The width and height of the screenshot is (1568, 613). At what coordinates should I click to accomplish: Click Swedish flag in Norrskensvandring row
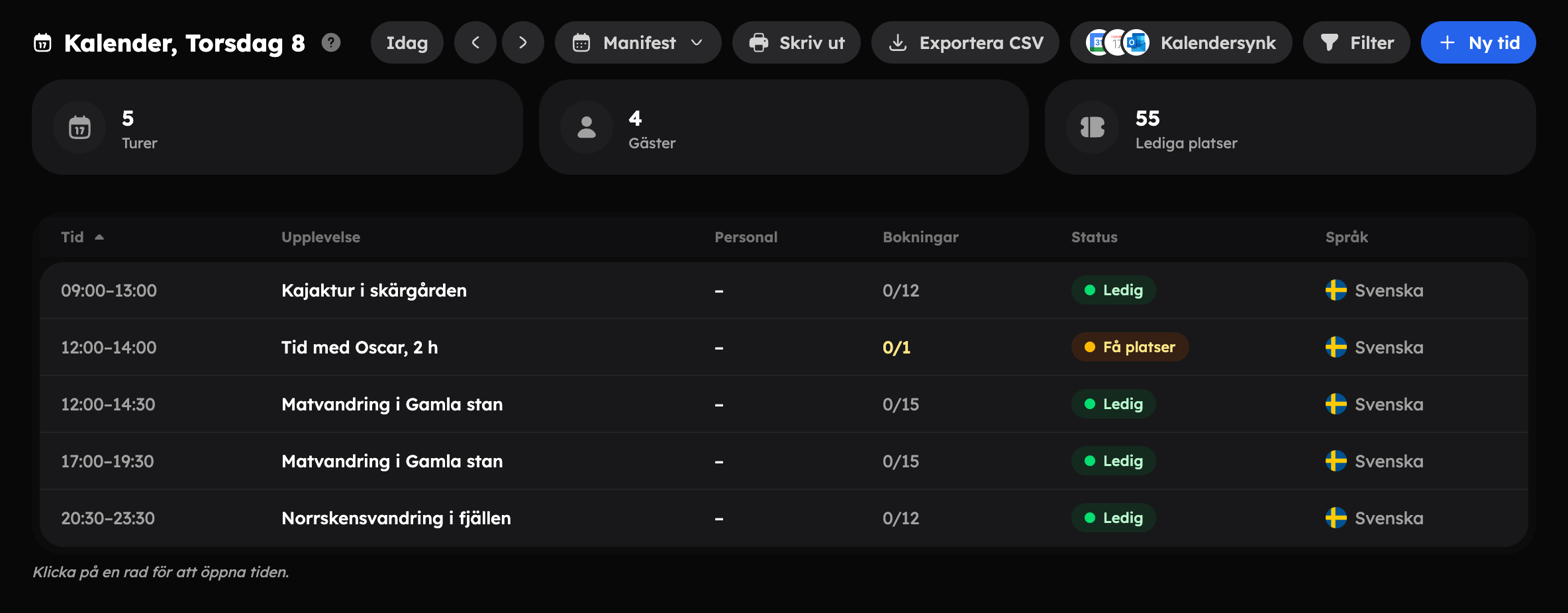pyautogui.click(x=1336, y=518)
